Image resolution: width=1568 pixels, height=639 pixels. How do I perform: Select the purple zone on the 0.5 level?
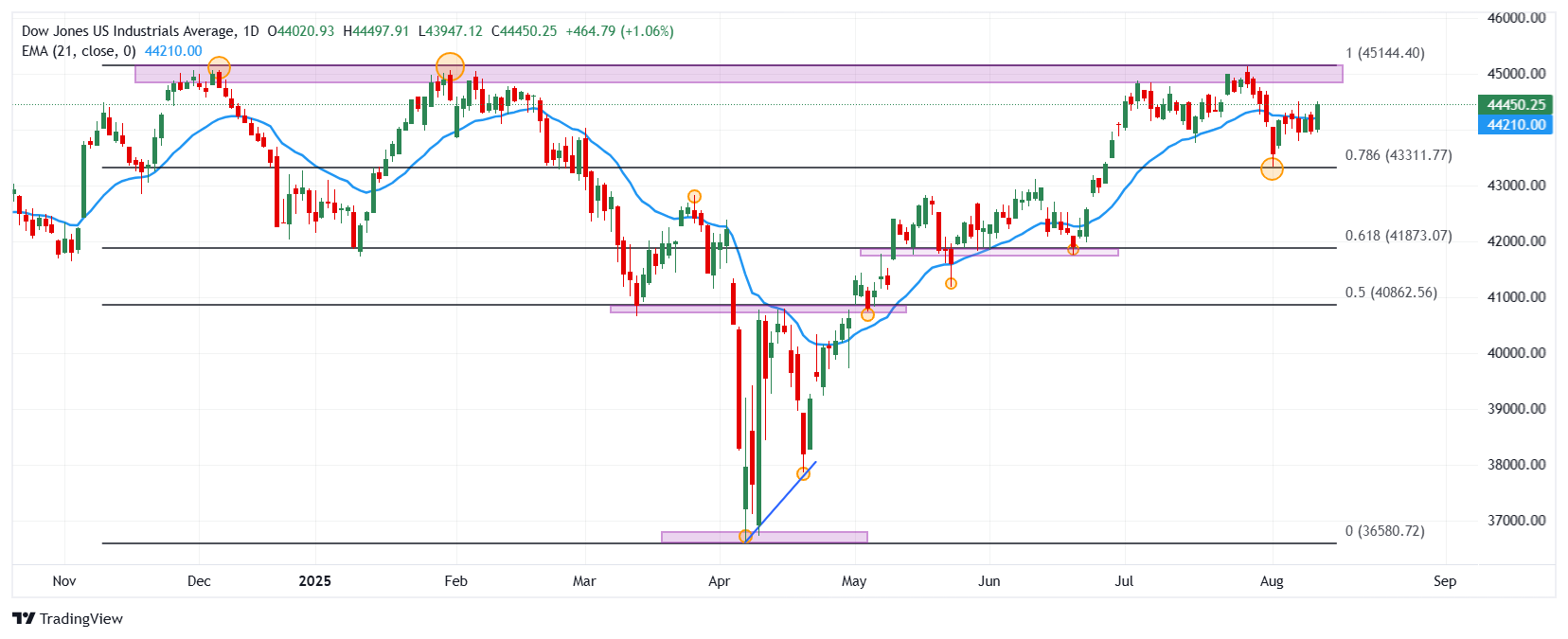coord(758,309)
